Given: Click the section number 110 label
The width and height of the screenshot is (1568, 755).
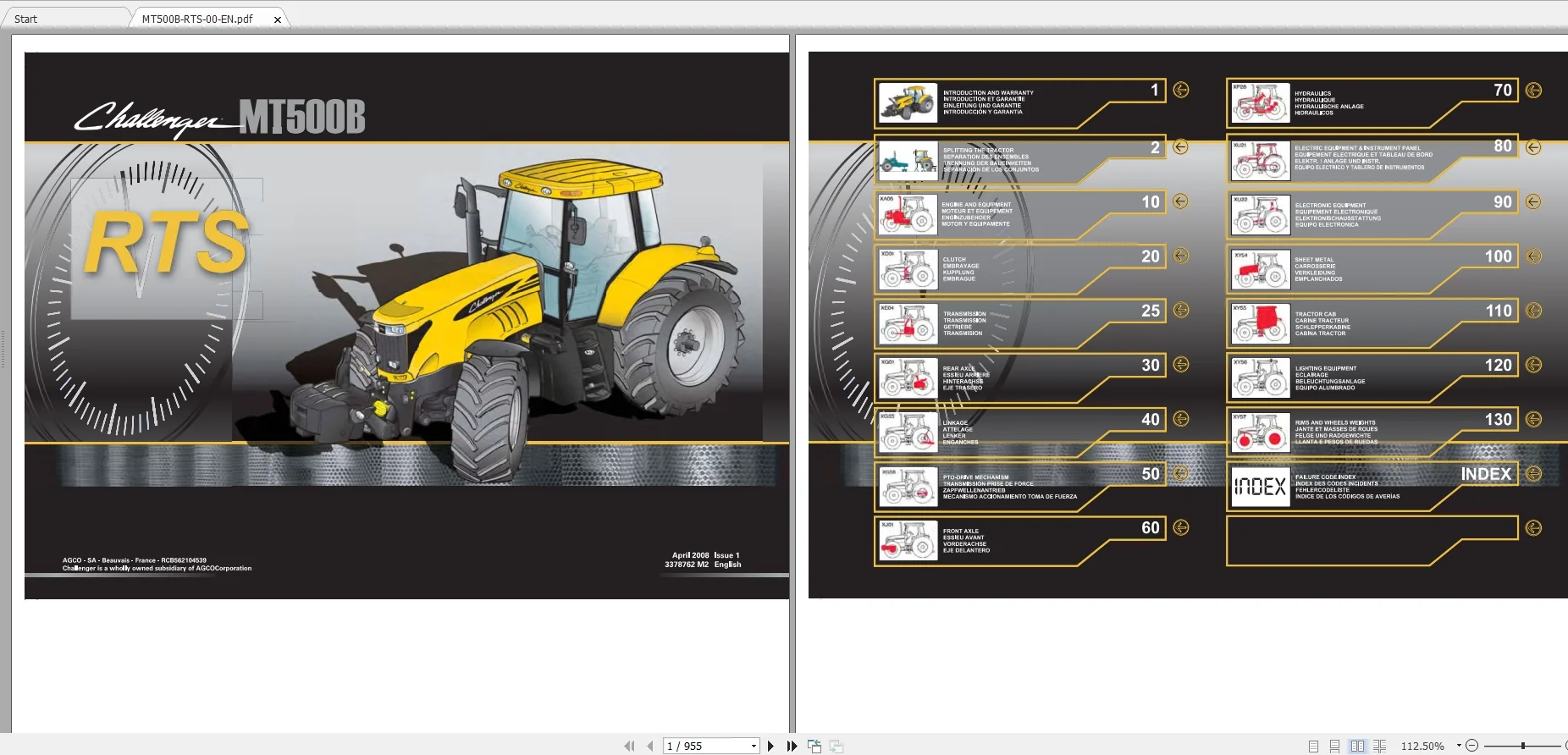Looking at the screenshot, I should tap(1499, 311).
